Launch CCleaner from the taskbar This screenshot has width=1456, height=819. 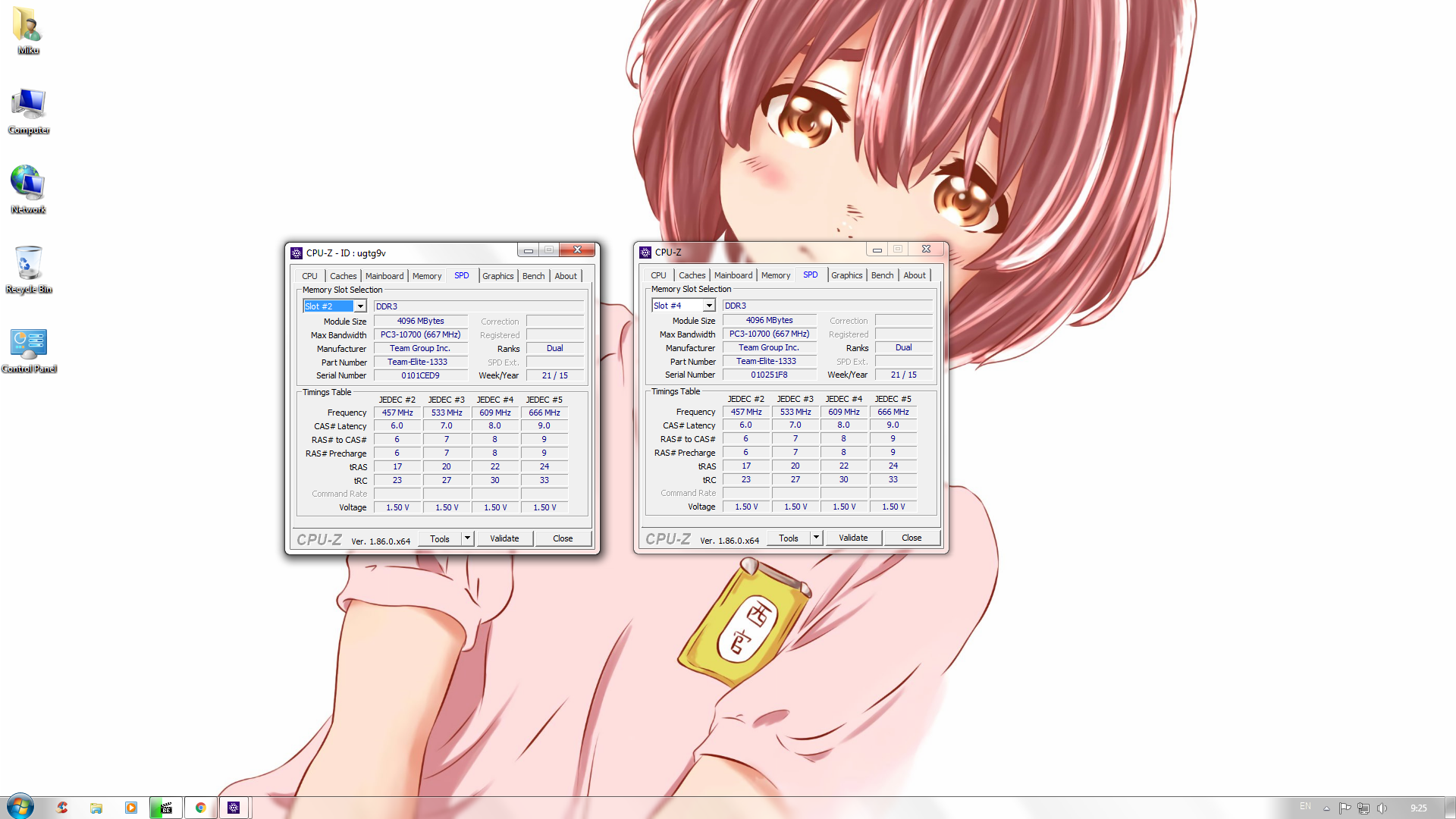(62, 808)
